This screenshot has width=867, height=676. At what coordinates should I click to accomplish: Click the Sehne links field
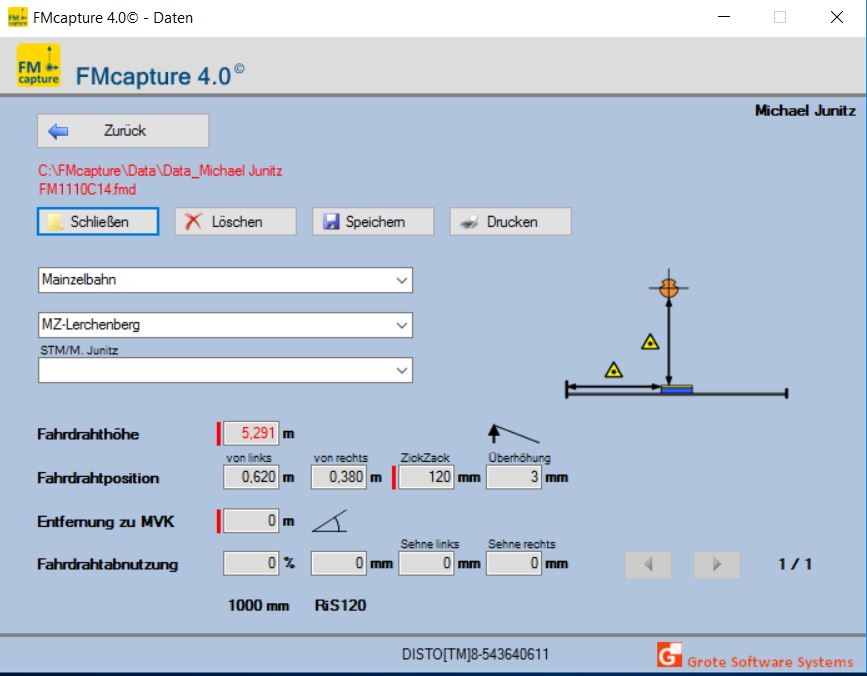426,564
